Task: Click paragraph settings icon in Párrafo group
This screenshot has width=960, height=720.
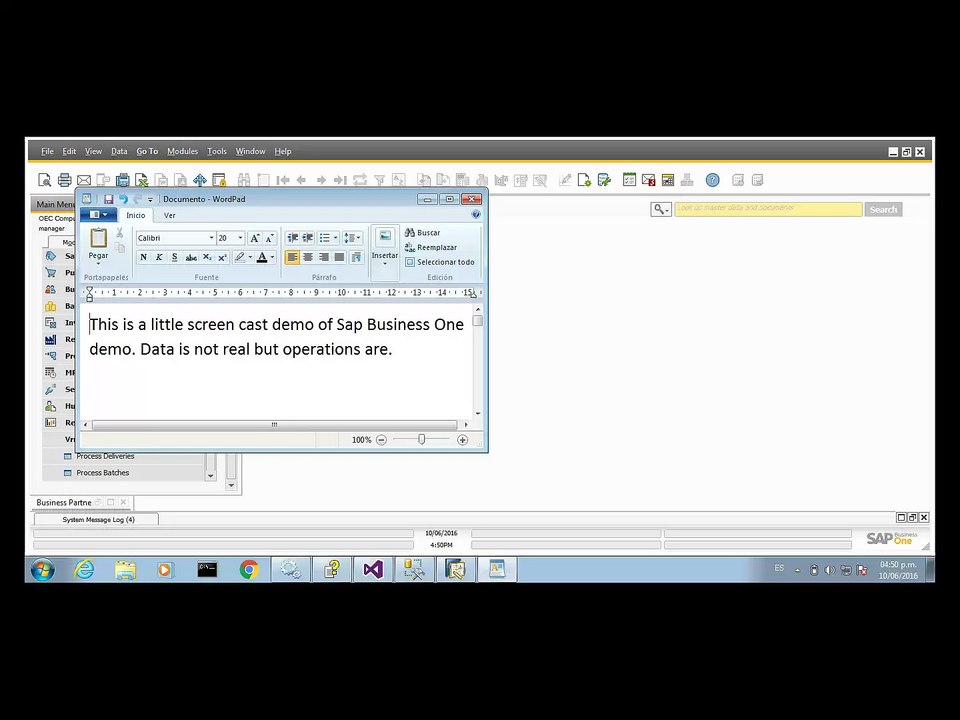Action: [x=356, y=257]
